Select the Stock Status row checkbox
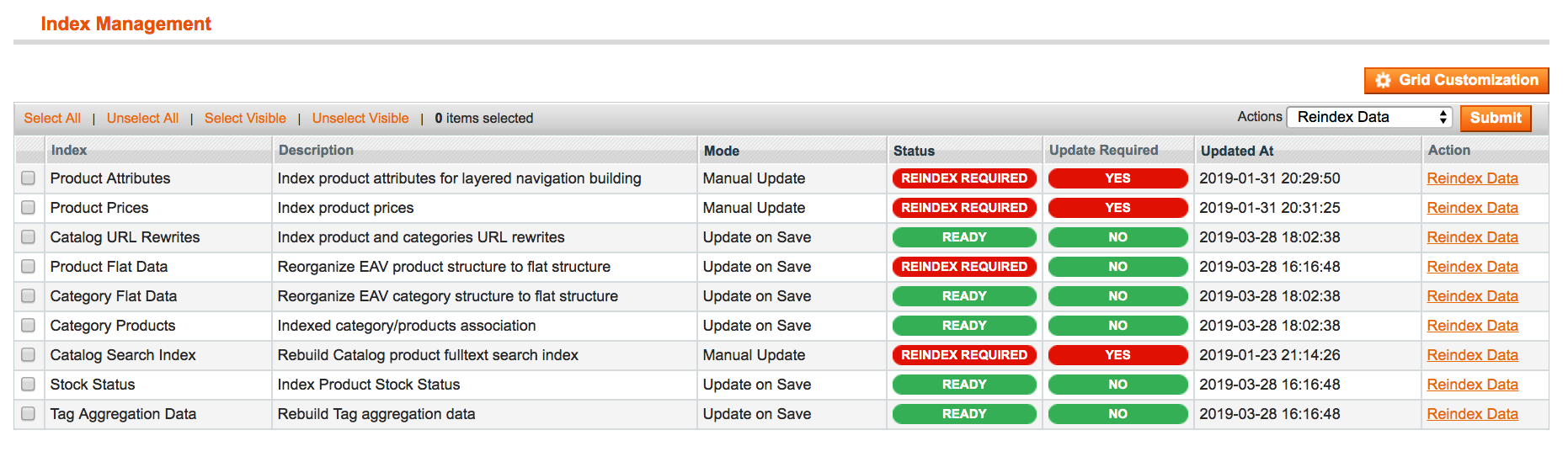This screenshot has width=1568, height=462. (x=29, y=385)
